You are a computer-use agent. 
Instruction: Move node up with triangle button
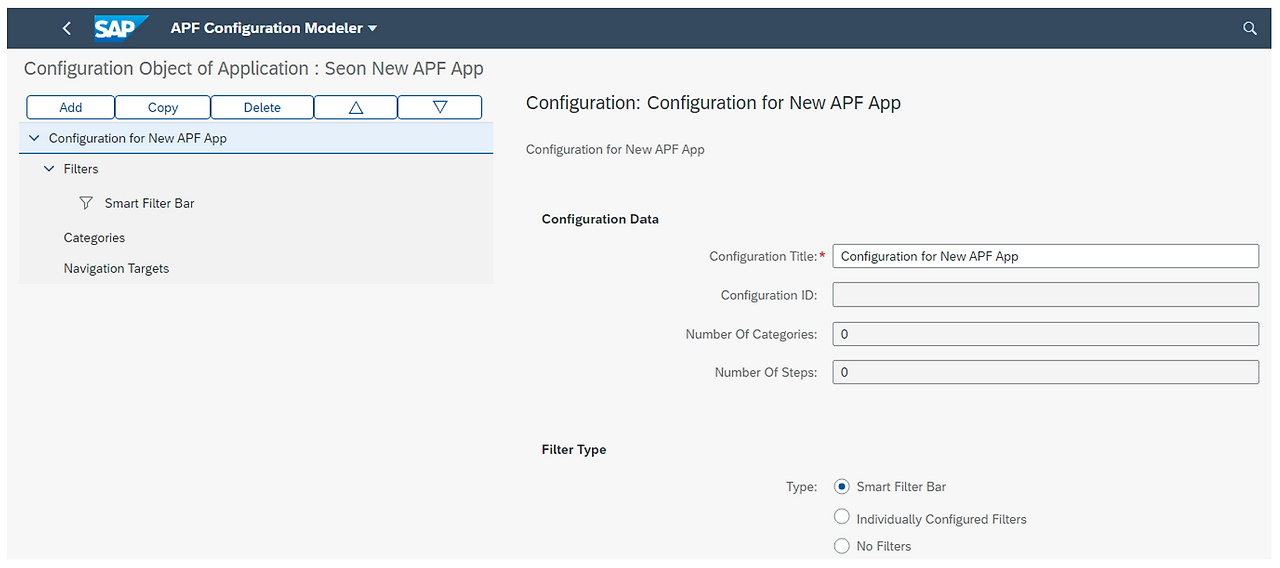coord(356,107)
